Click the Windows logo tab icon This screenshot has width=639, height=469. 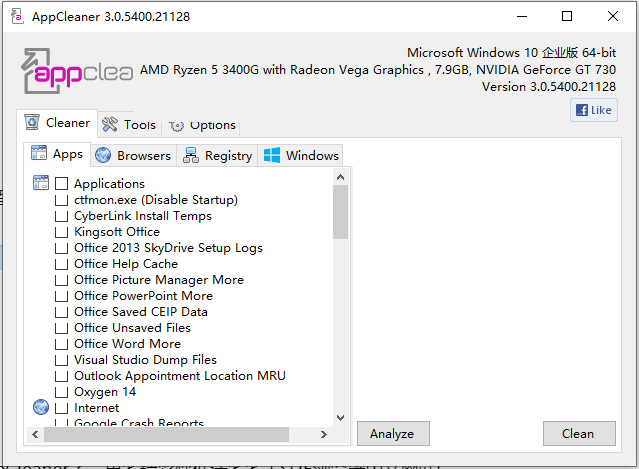271,155
